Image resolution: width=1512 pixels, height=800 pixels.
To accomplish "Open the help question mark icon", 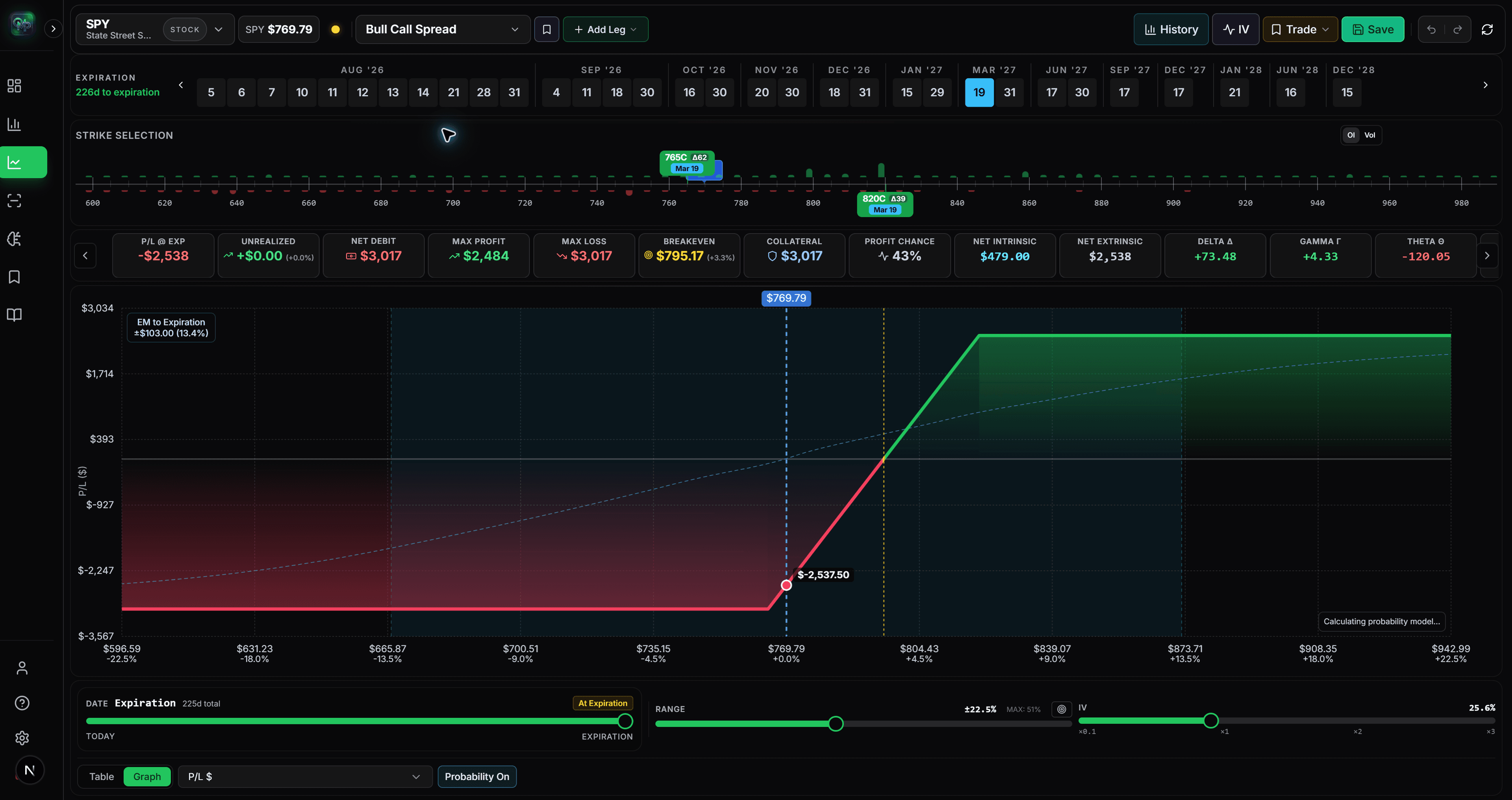I will (x=22, y=703).
